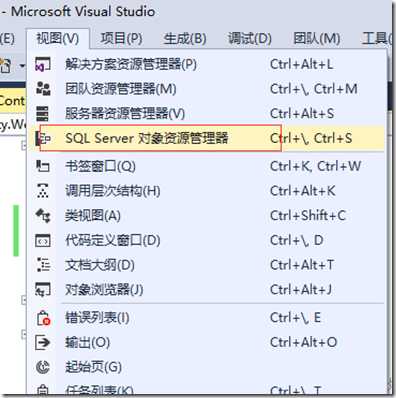Image resolution: width=396 pixels, height=398 pixels.
Task: Click the Output window icon (输出)
Action: [43, 342]
